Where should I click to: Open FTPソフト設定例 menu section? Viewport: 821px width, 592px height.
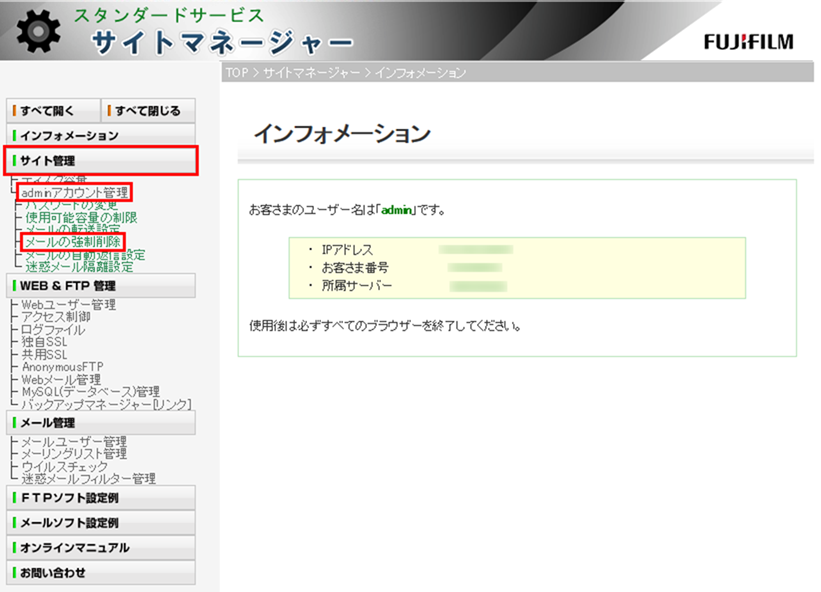(x=100, y=497)
